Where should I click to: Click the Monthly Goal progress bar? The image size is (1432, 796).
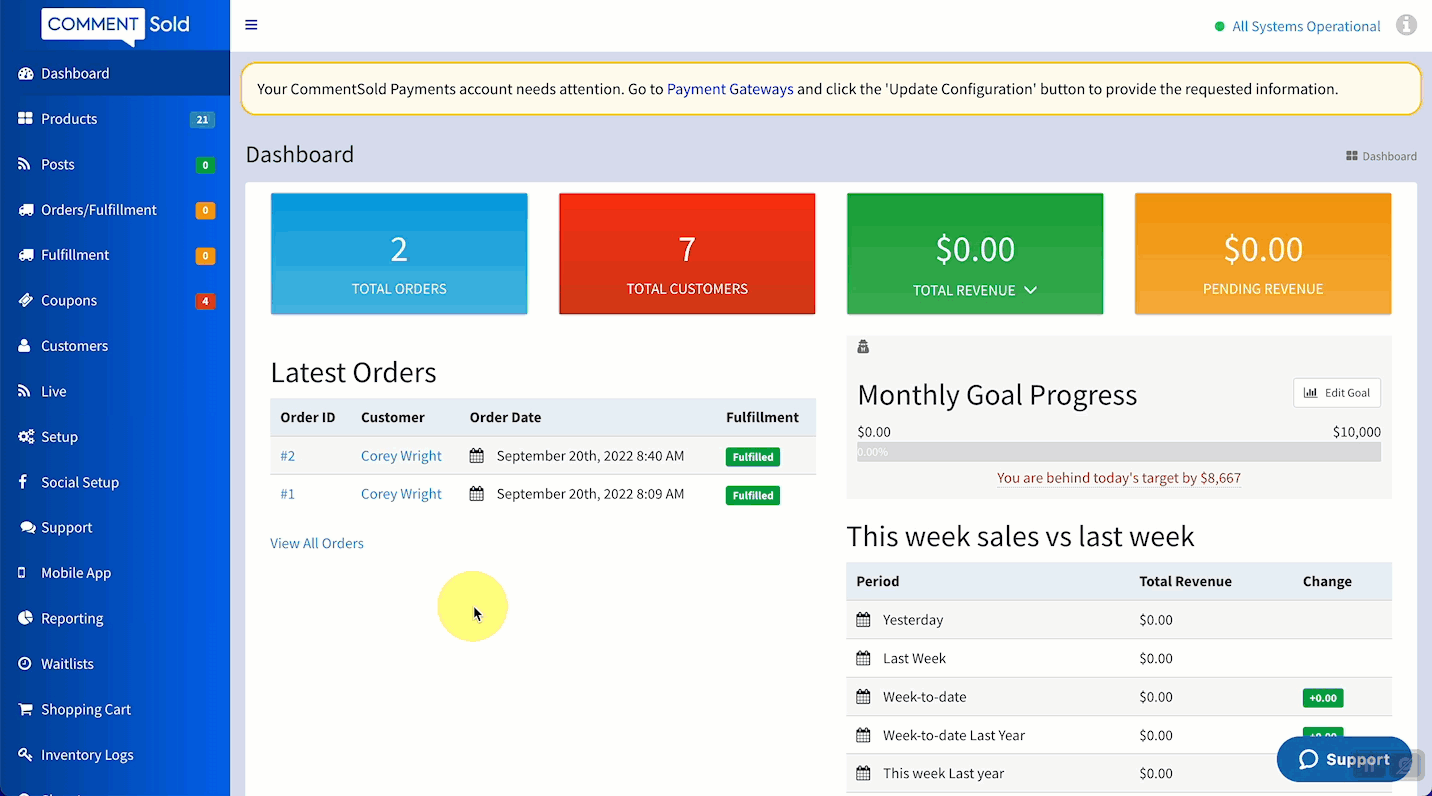coord(1118,452)
